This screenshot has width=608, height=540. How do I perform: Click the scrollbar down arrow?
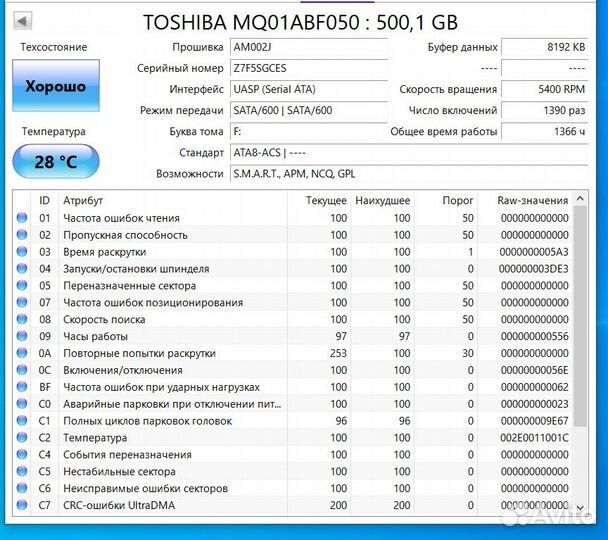[580, 507]
